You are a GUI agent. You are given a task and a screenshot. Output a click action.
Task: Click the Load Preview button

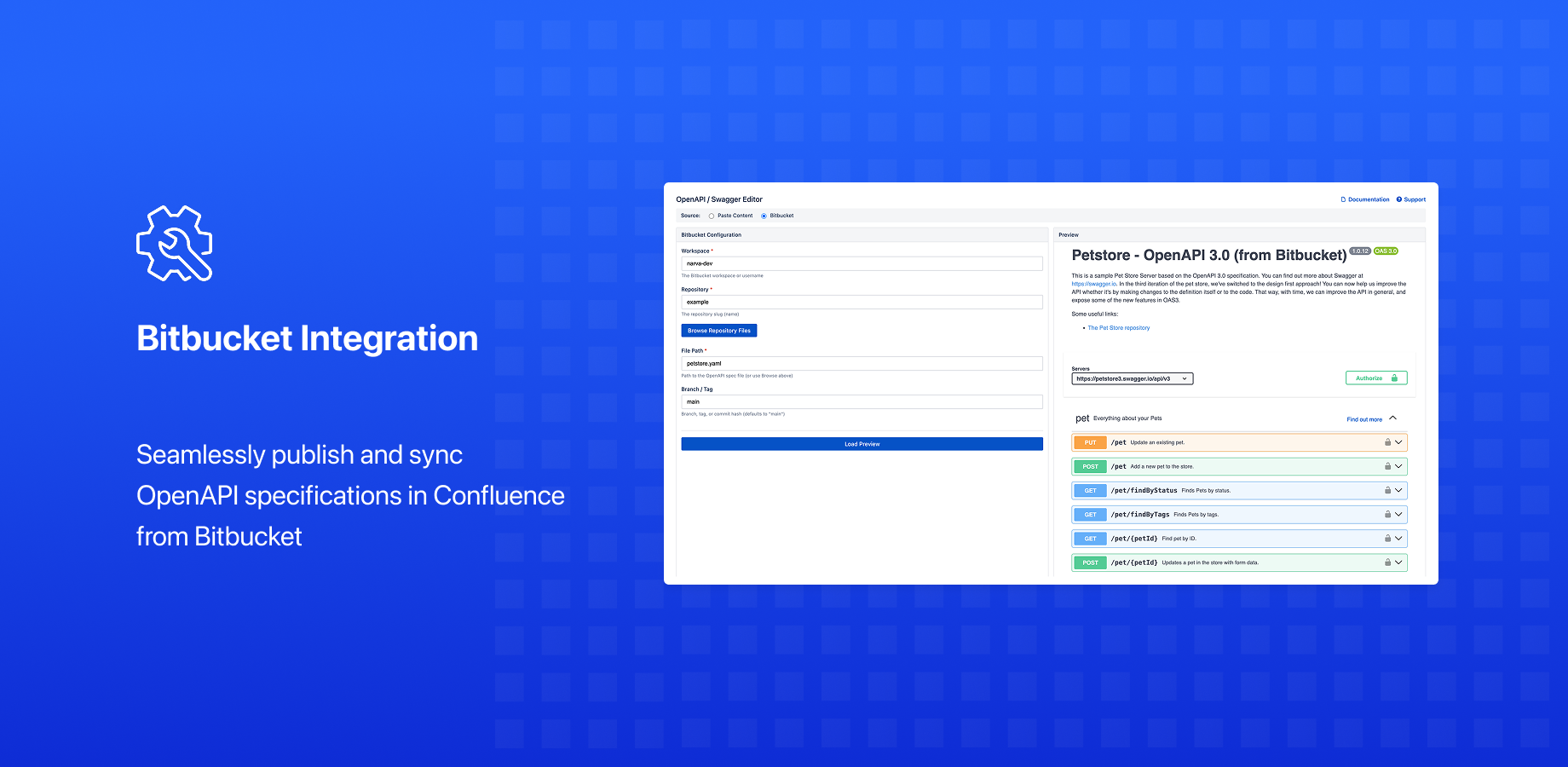[861, 443]
